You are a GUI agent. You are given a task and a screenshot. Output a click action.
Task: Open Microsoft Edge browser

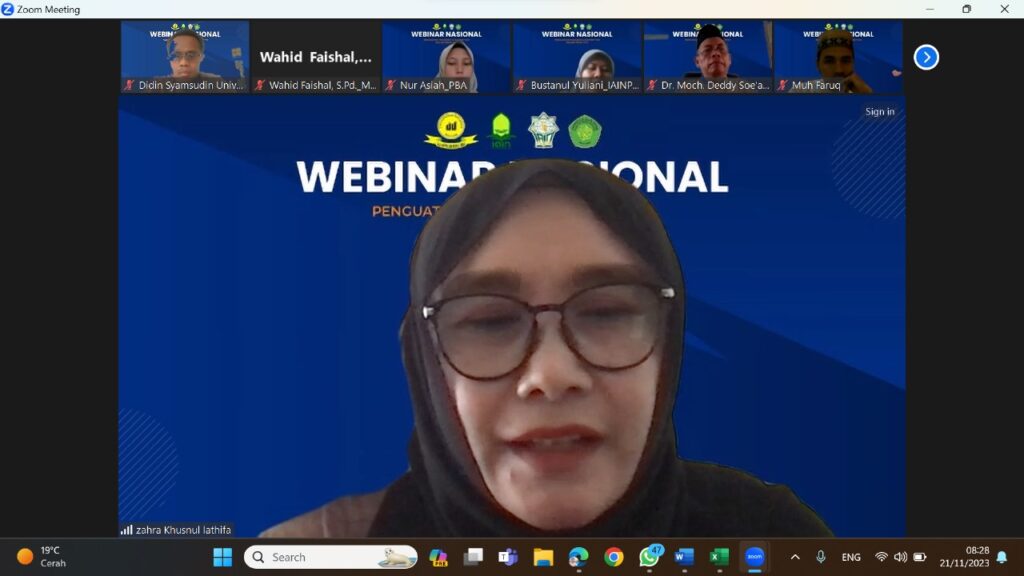pyautogui.click(x=579, y=557)
